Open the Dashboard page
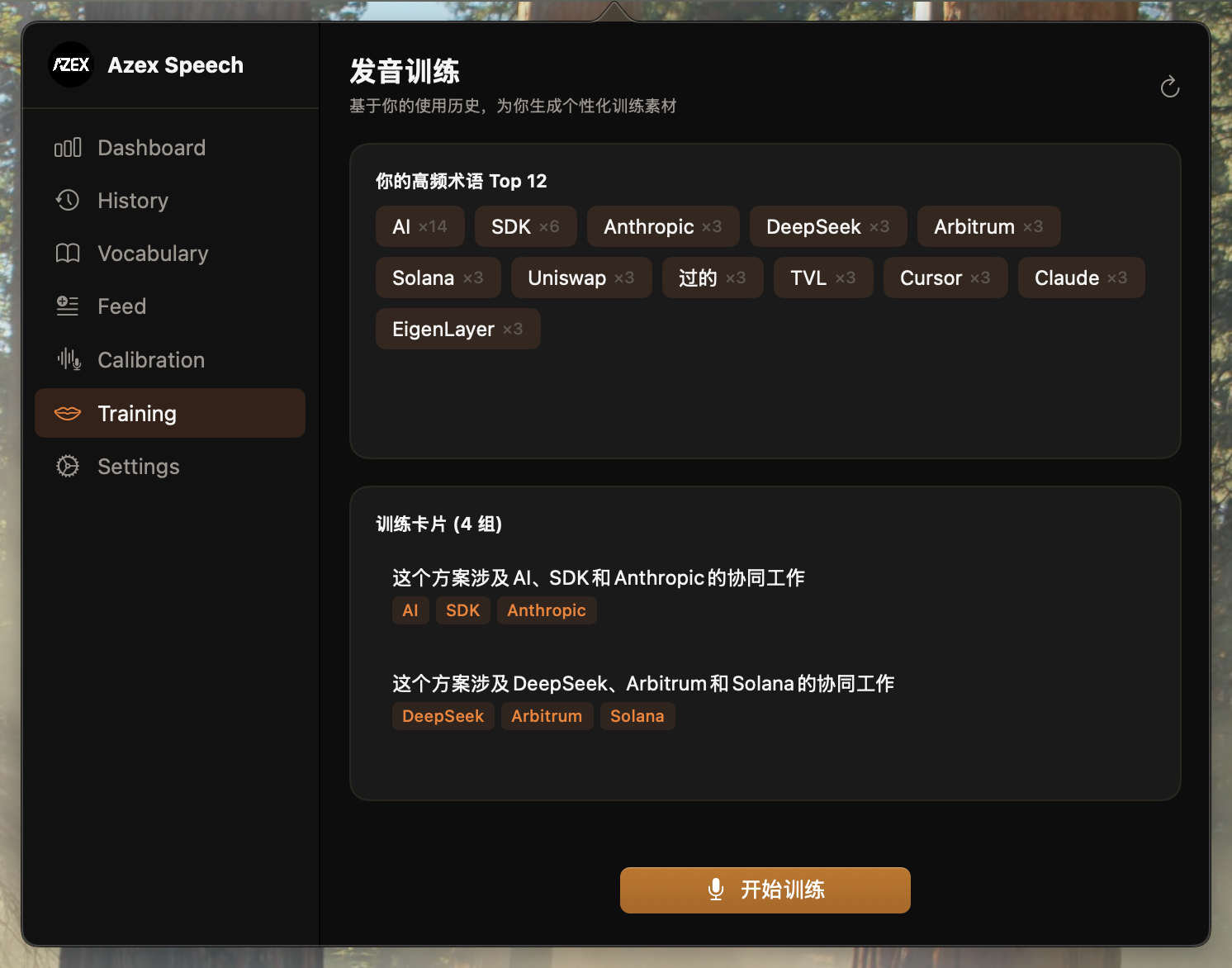The image size is (1232, 968). point(170,148)
